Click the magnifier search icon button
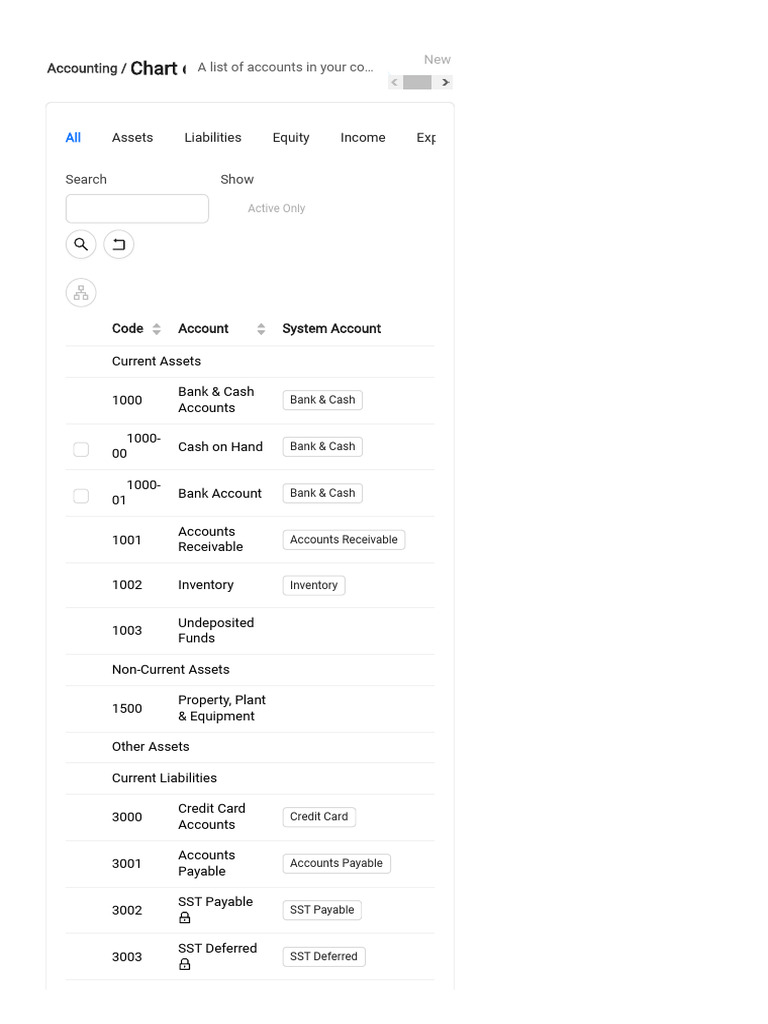This screenshot has height=1024, width=768. pyautogui.click(x=81, y=244)
